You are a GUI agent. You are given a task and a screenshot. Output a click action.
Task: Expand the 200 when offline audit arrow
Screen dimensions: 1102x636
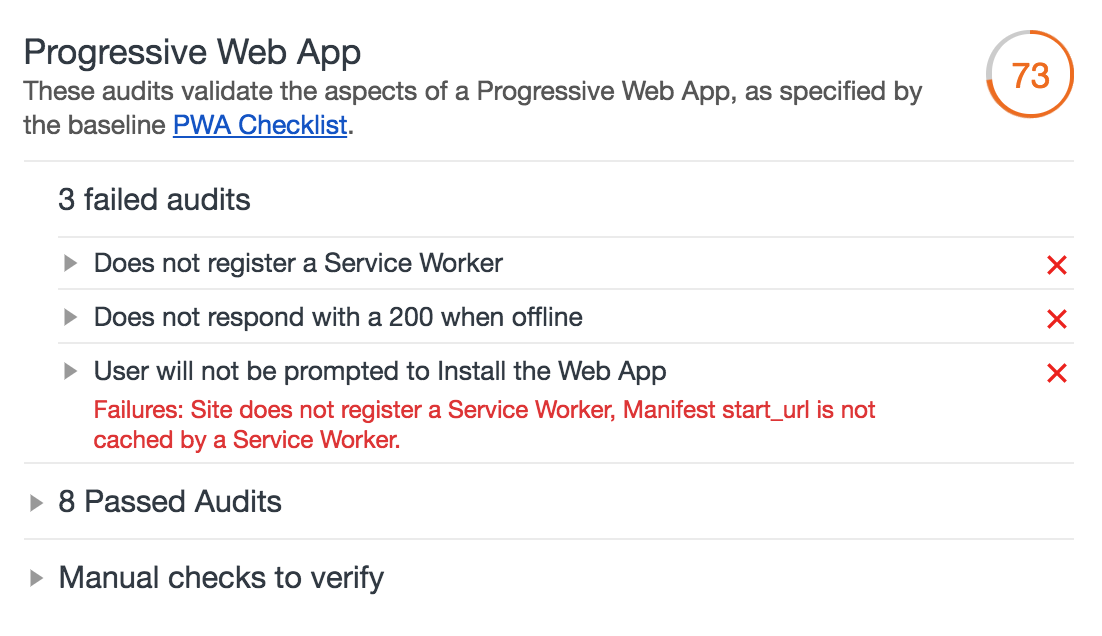[70, 317]
